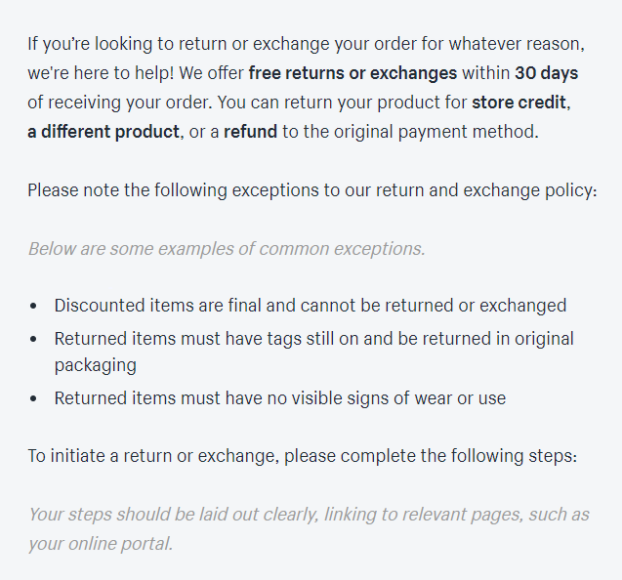Click the phrase 'original payment method'
622x580 pixels.
[435, 132]
